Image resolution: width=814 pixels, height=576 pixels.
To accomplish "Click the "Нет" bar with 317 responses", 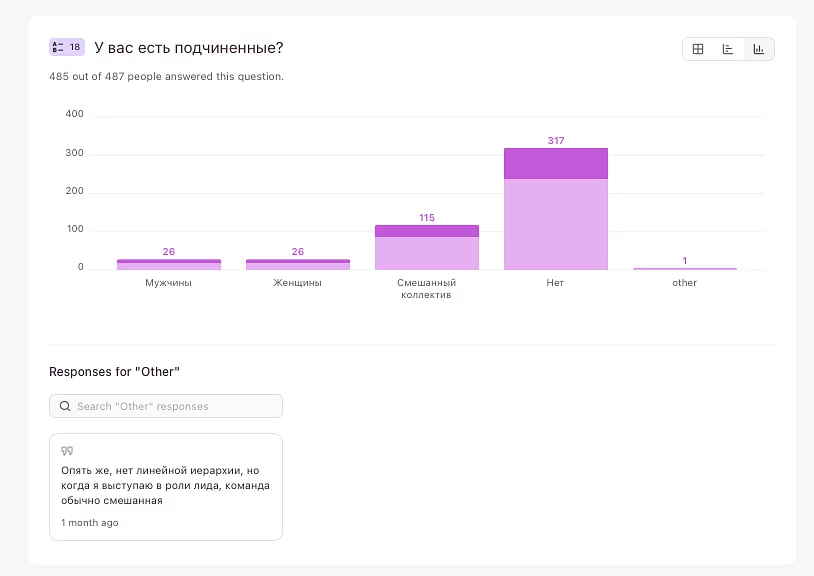I will tap(556, 220).
